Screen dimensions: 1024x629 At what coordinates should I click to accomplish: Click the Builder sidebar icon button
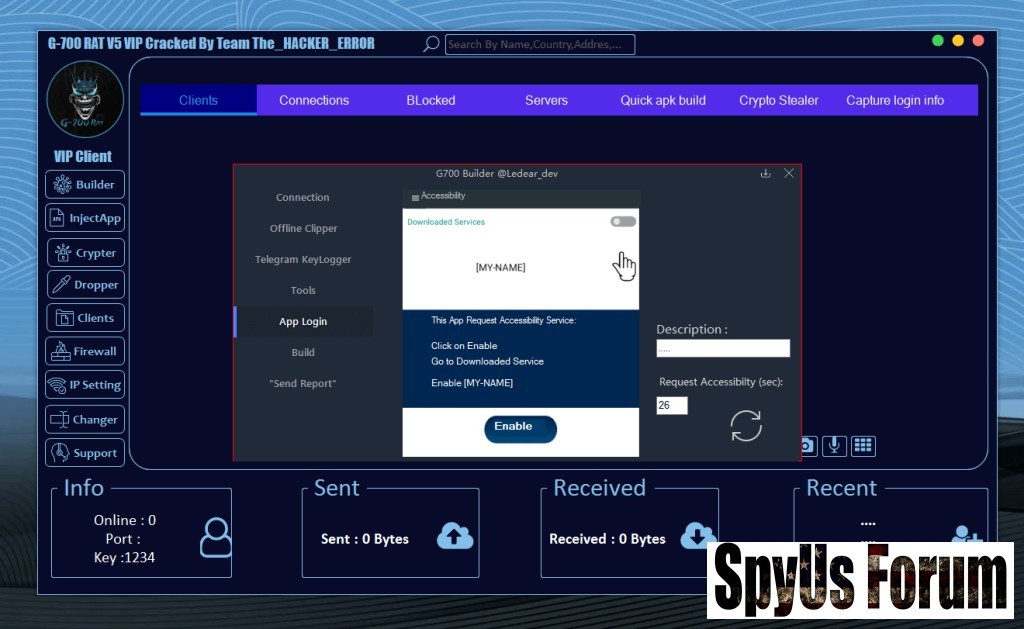pyautogui.click(x=63, y=185)
